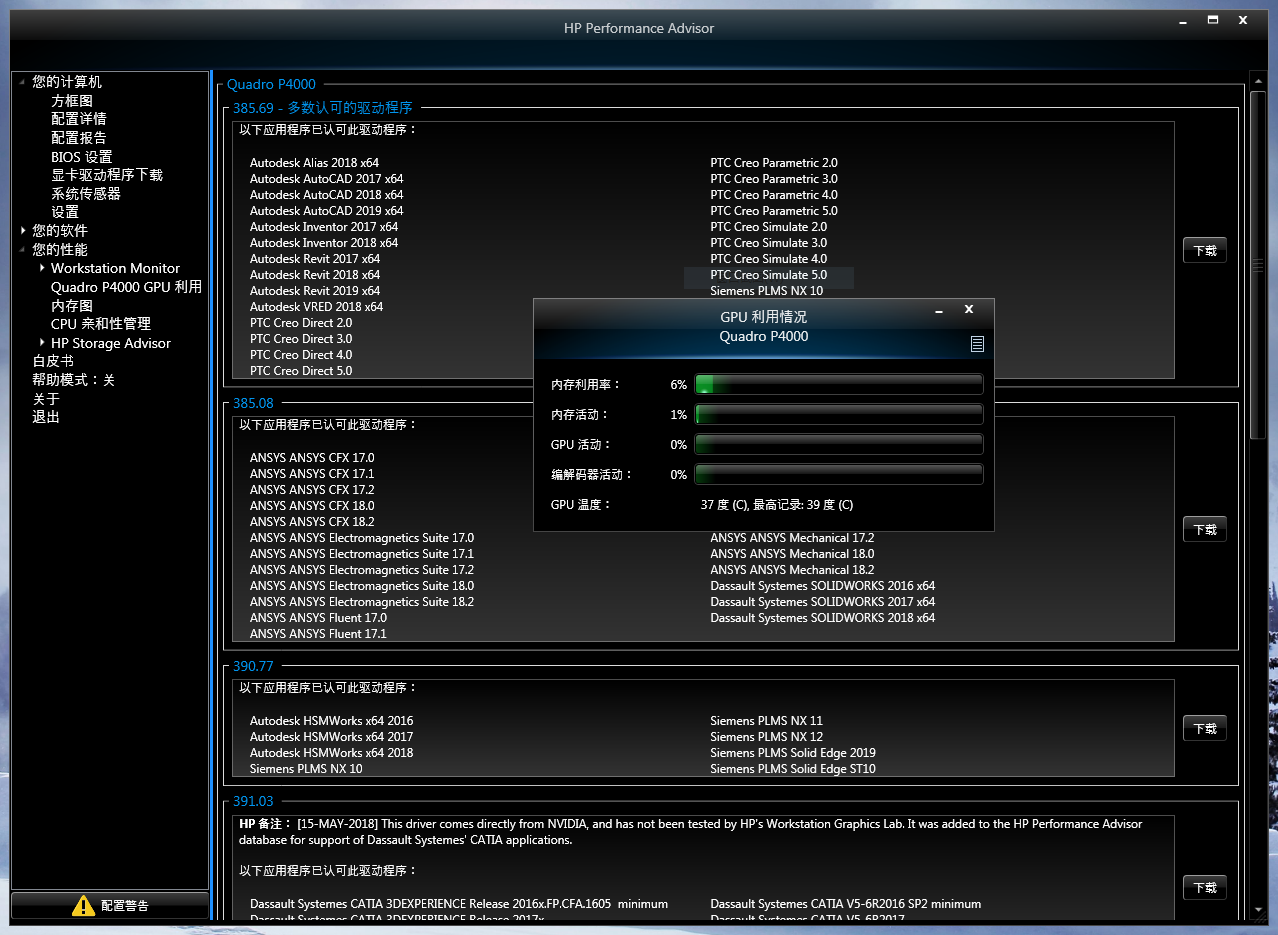Open 内存图 in the sidebar
This screenshot has height=935, width=1278.
click(72, 306)
